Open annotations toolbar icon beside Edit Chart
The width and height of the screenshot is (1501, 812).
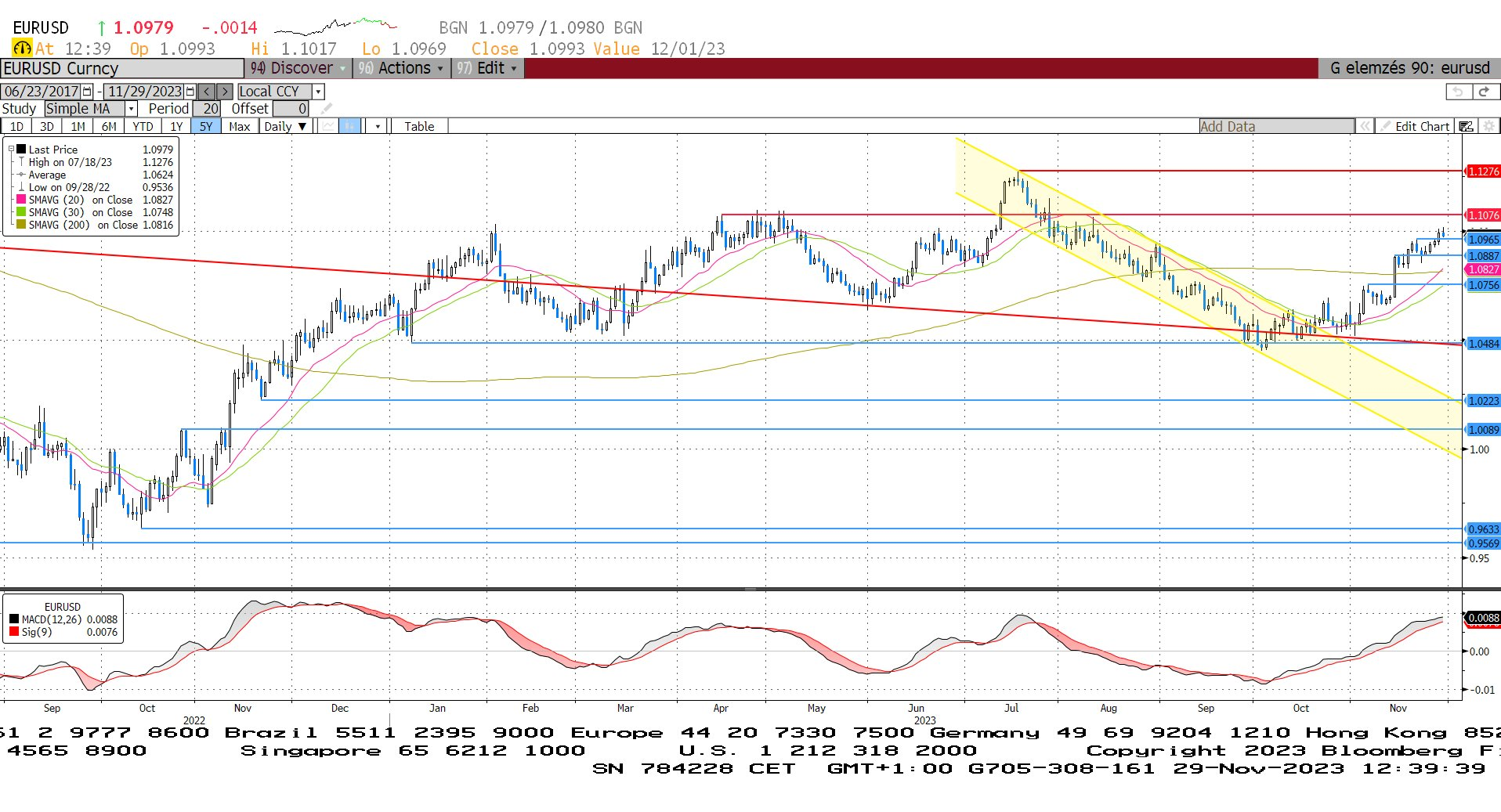[x=1466, y=126]
